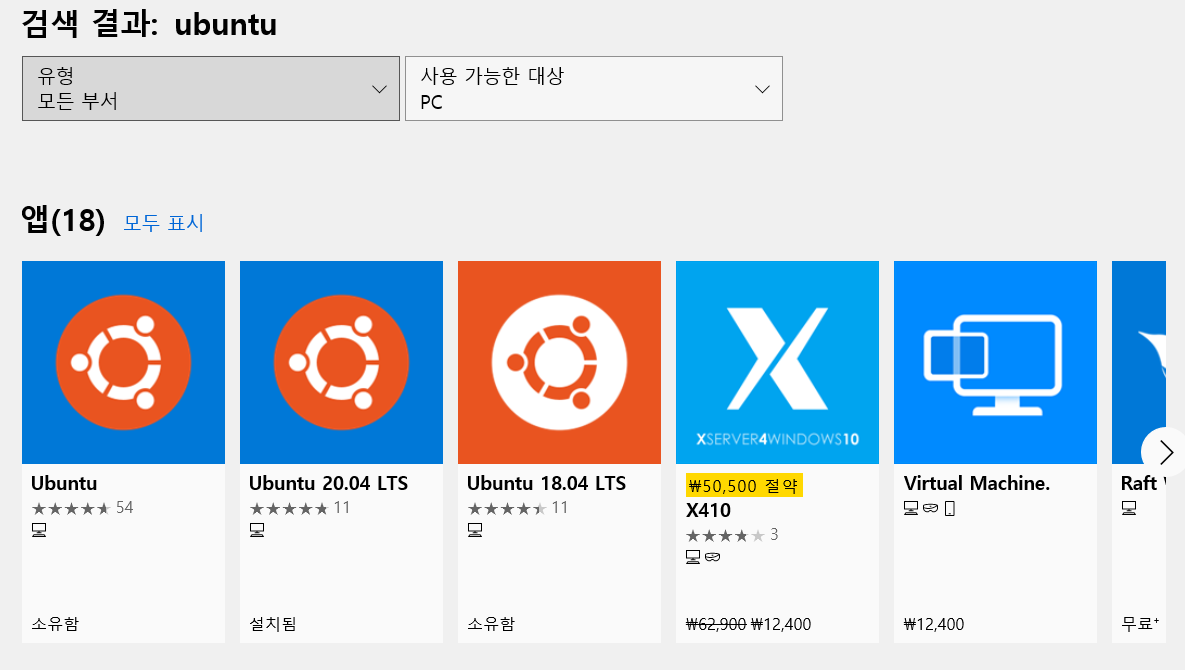
Task: Click X410 sale price ₩12,400
Action: tap(781, 625)
